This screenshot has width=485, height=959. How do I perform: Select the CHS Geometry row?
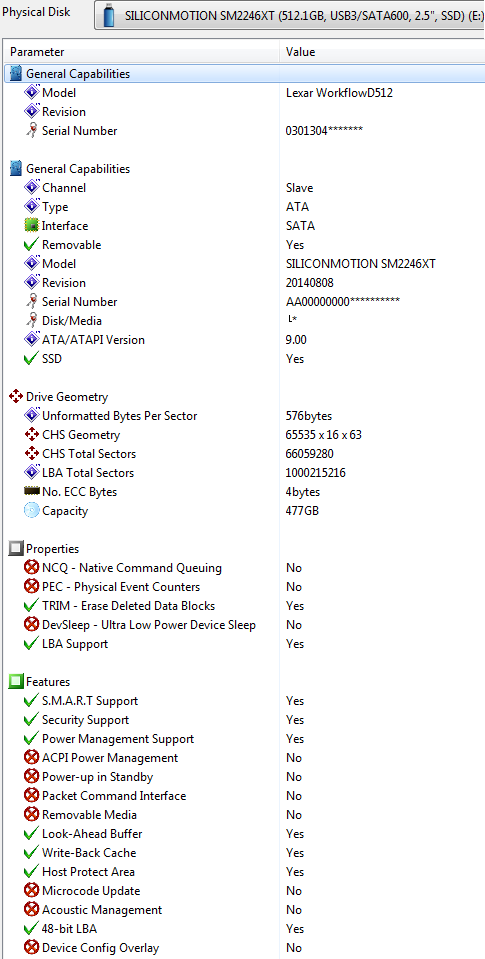(x=245, y=435)
